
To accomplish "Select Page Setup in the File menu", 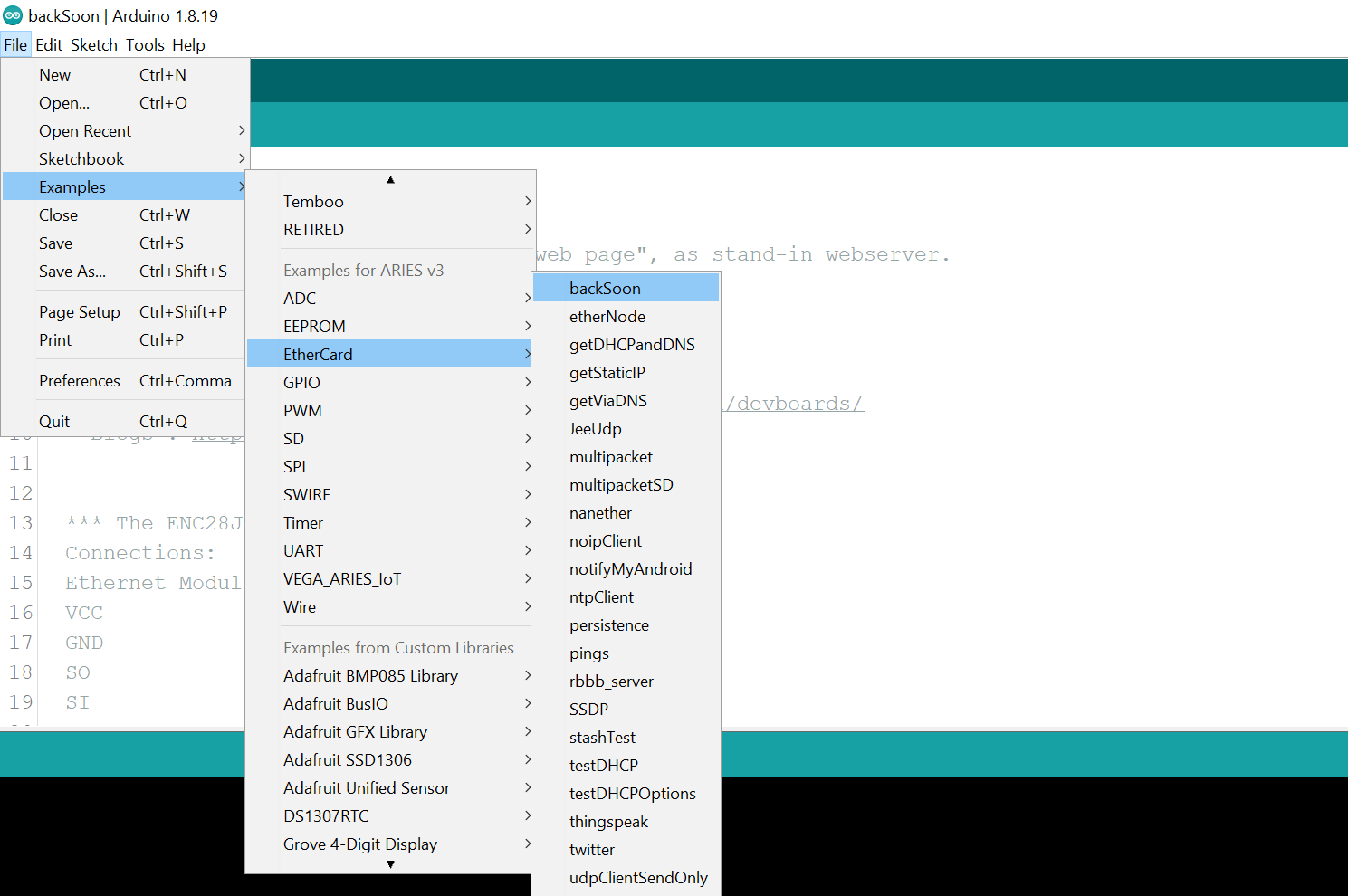I will point(80,312).
